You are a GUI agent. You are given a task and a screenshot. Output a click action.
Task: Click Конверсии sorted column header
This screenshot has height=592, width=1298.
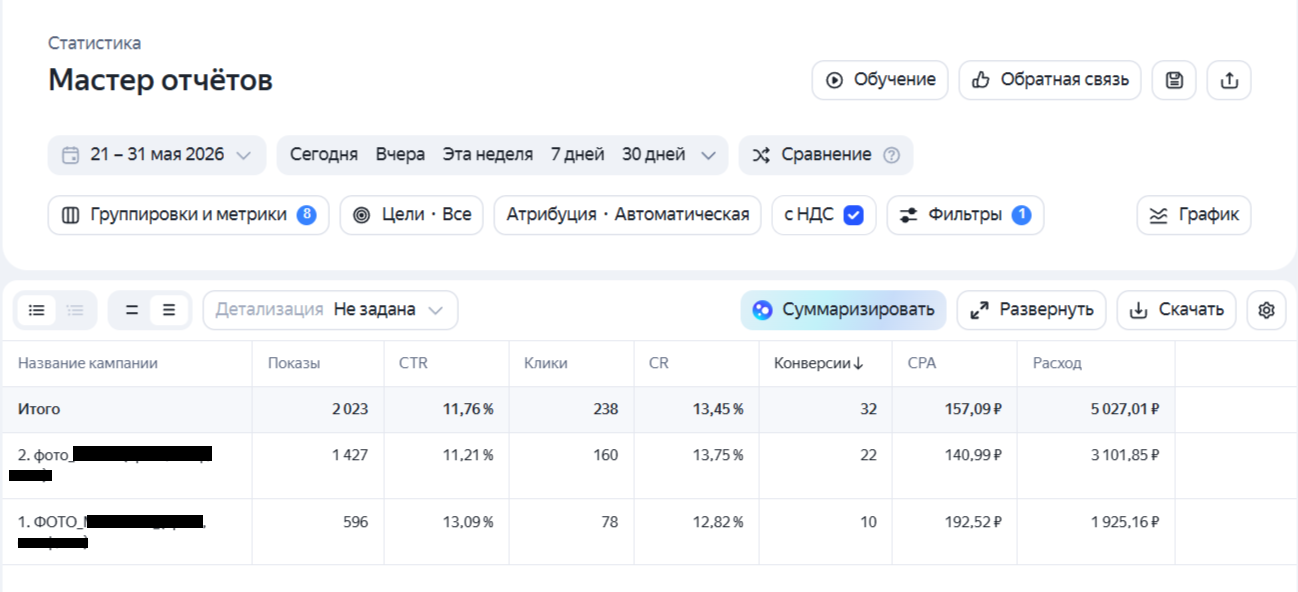pyautogui.click(x=818, y=364)
